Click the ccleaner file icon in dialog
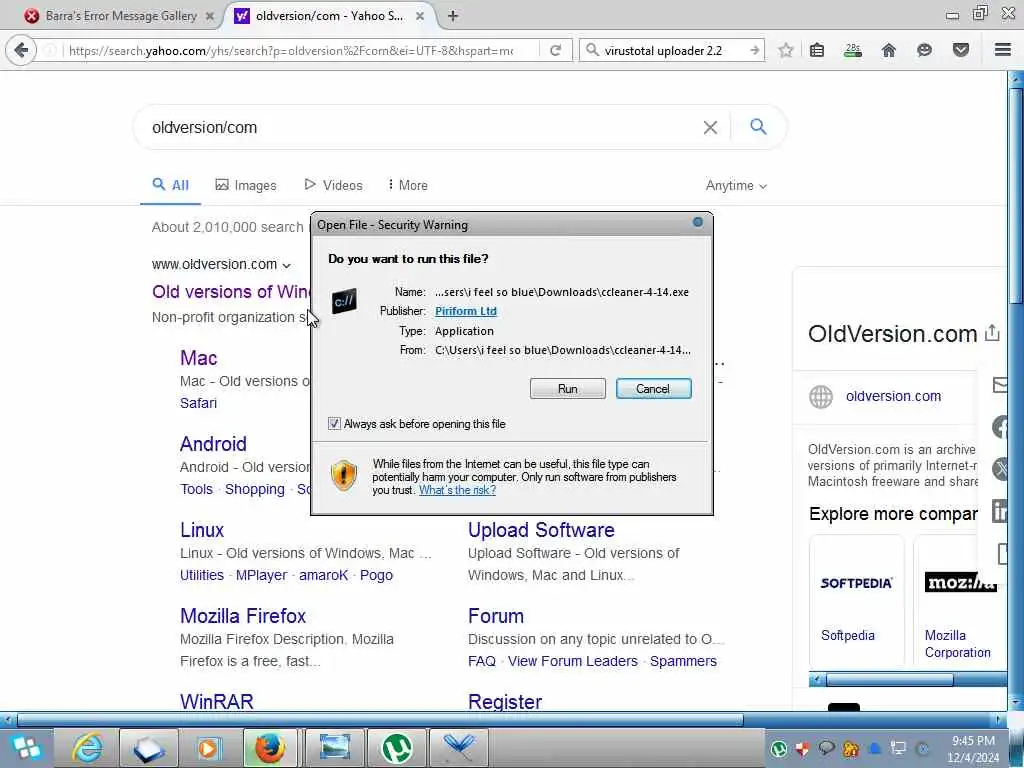This screenshot has width=1024, height=768. [344, 301]
